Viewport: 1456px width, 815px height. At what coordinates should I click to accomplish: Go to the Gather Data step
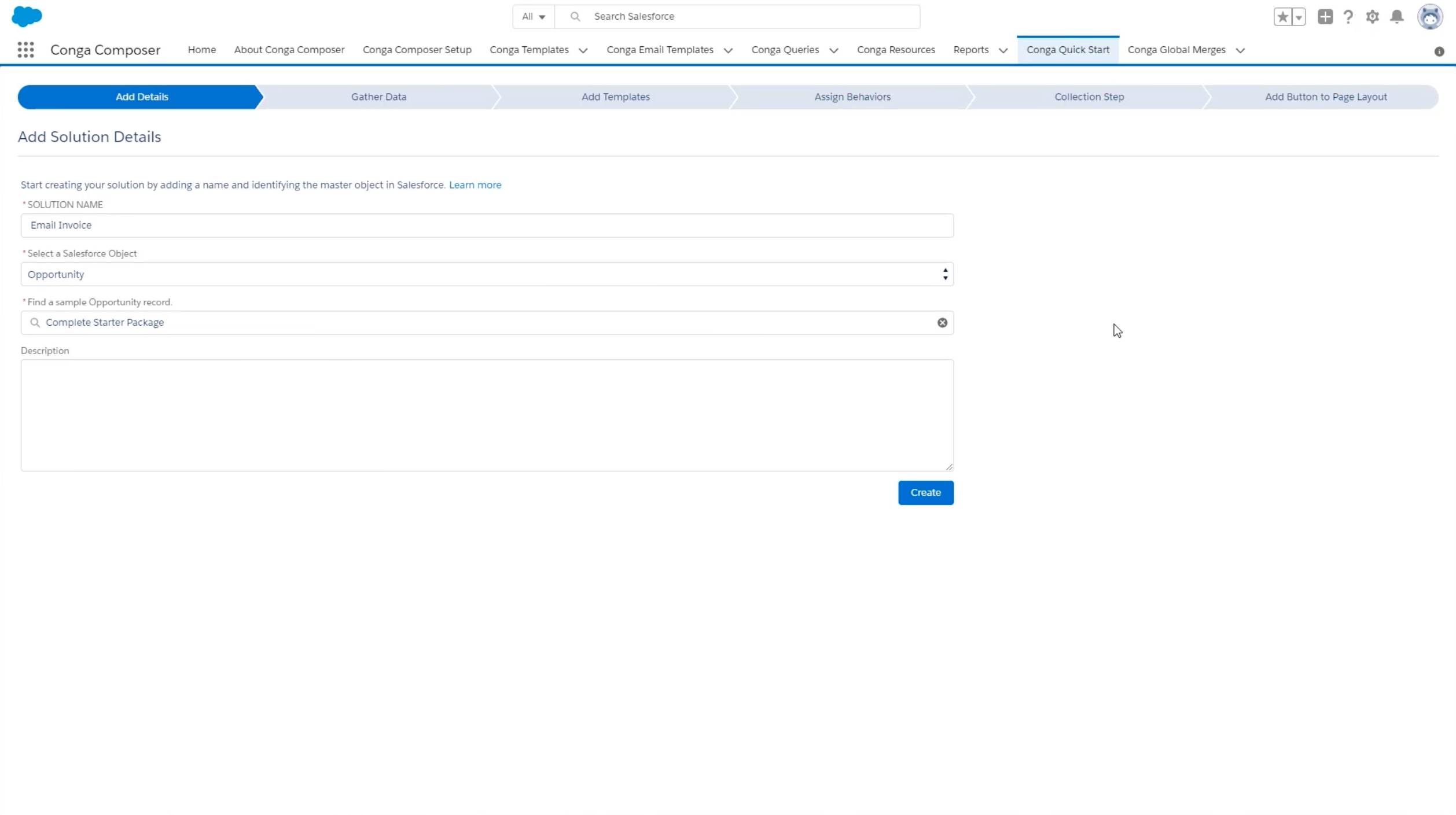click(x=378, y=97)
